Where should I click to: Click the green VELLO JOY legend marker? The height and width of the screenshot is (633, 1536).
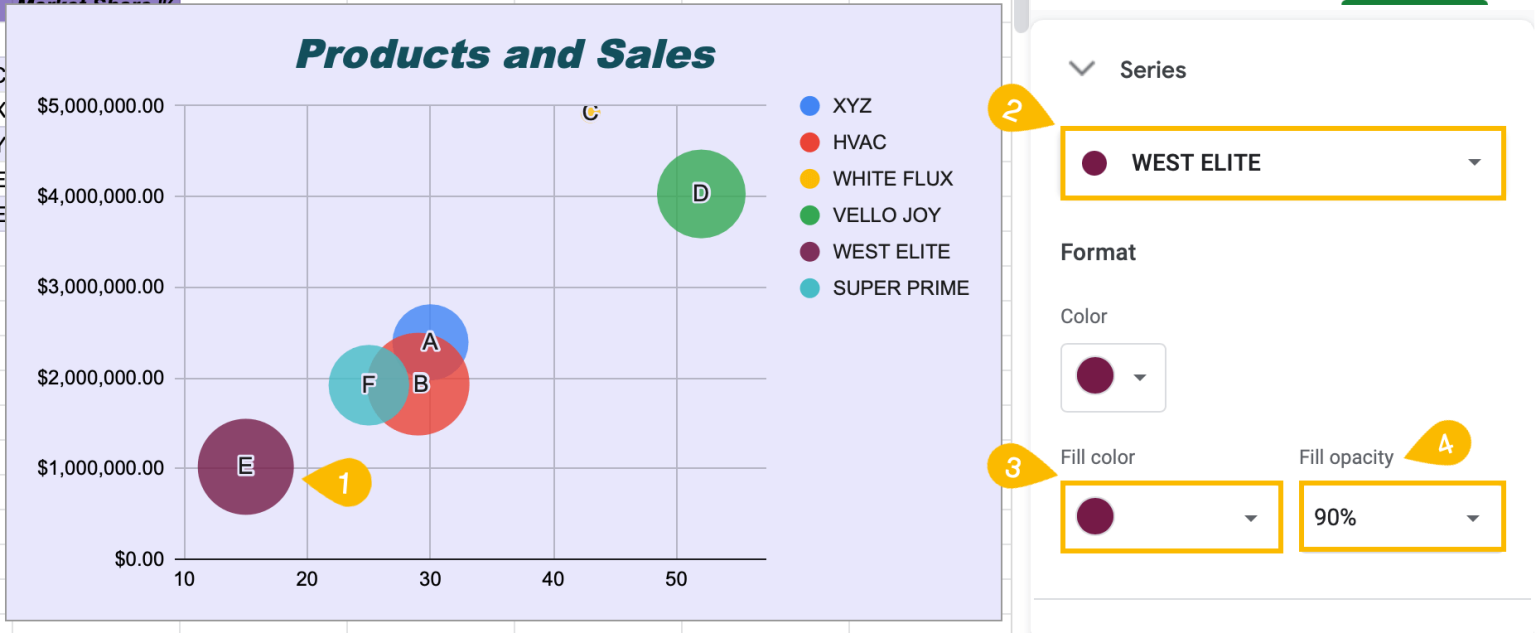tap(810, 215)
